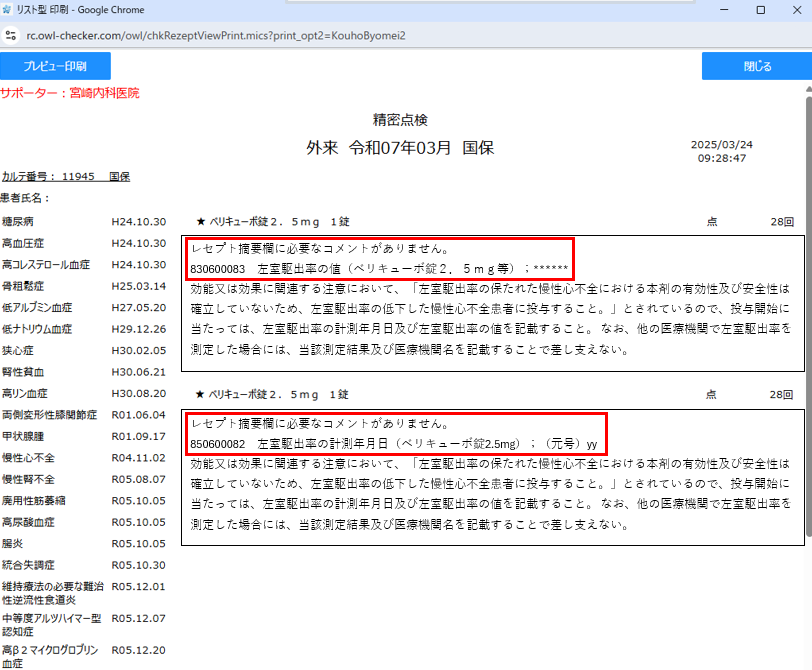This screenshot has height=670, width=812.
Task: Click the カルテ番号：11945 国保 text
Action: (x=66, y=177)
